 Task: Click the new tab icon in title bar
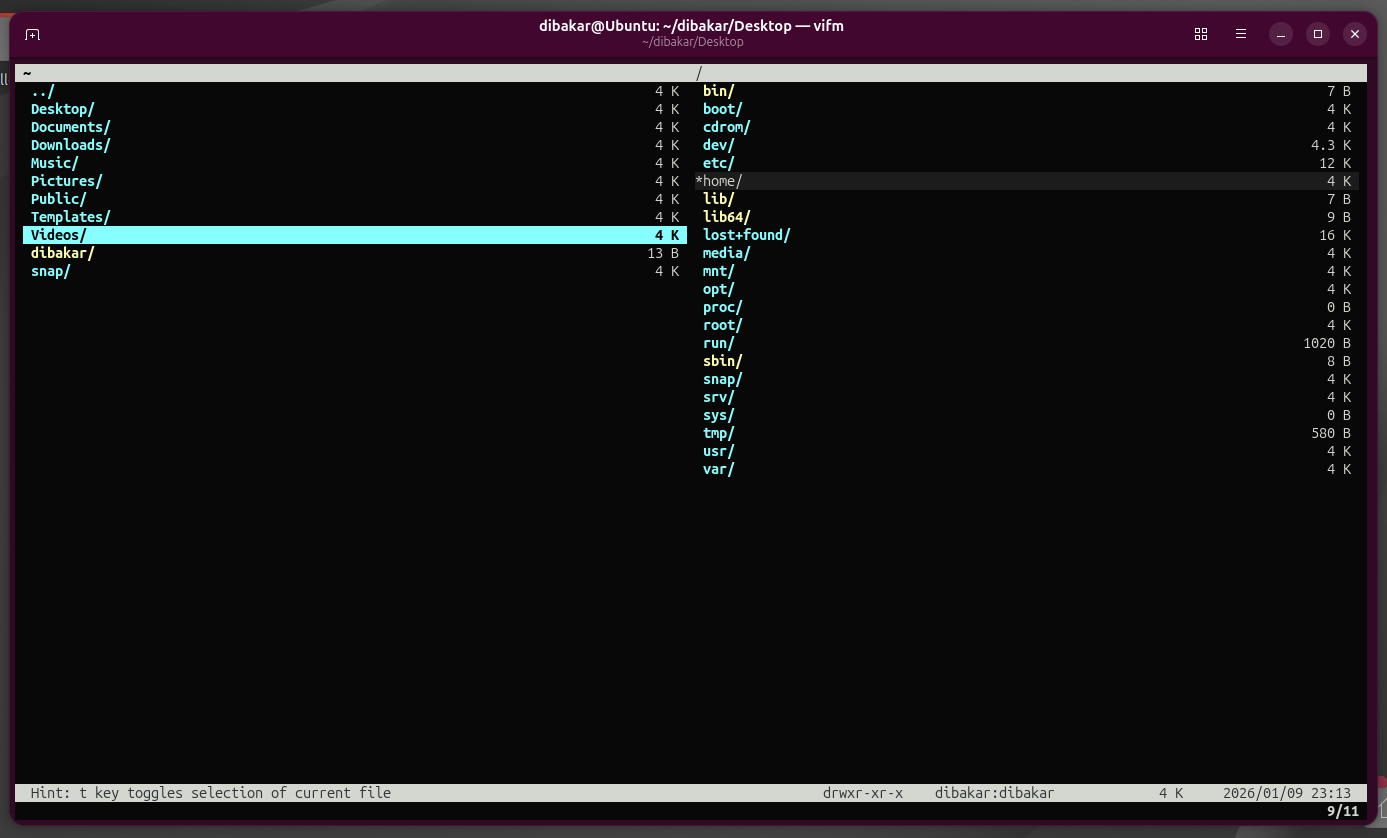pyautogui.click(x=32, y=34)
